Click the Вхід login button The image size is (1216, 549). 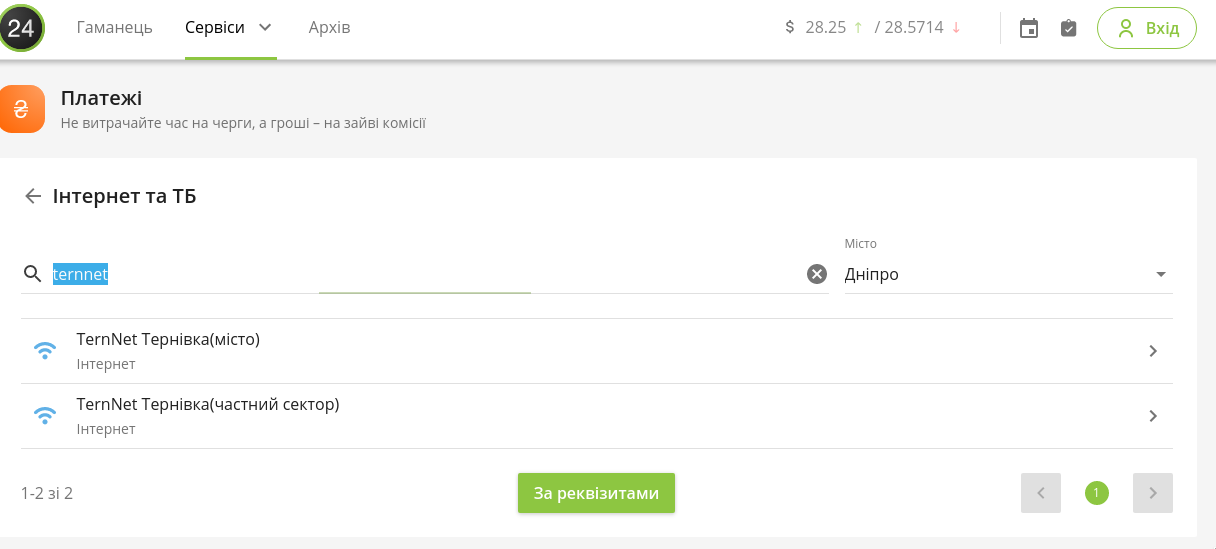1147,28
